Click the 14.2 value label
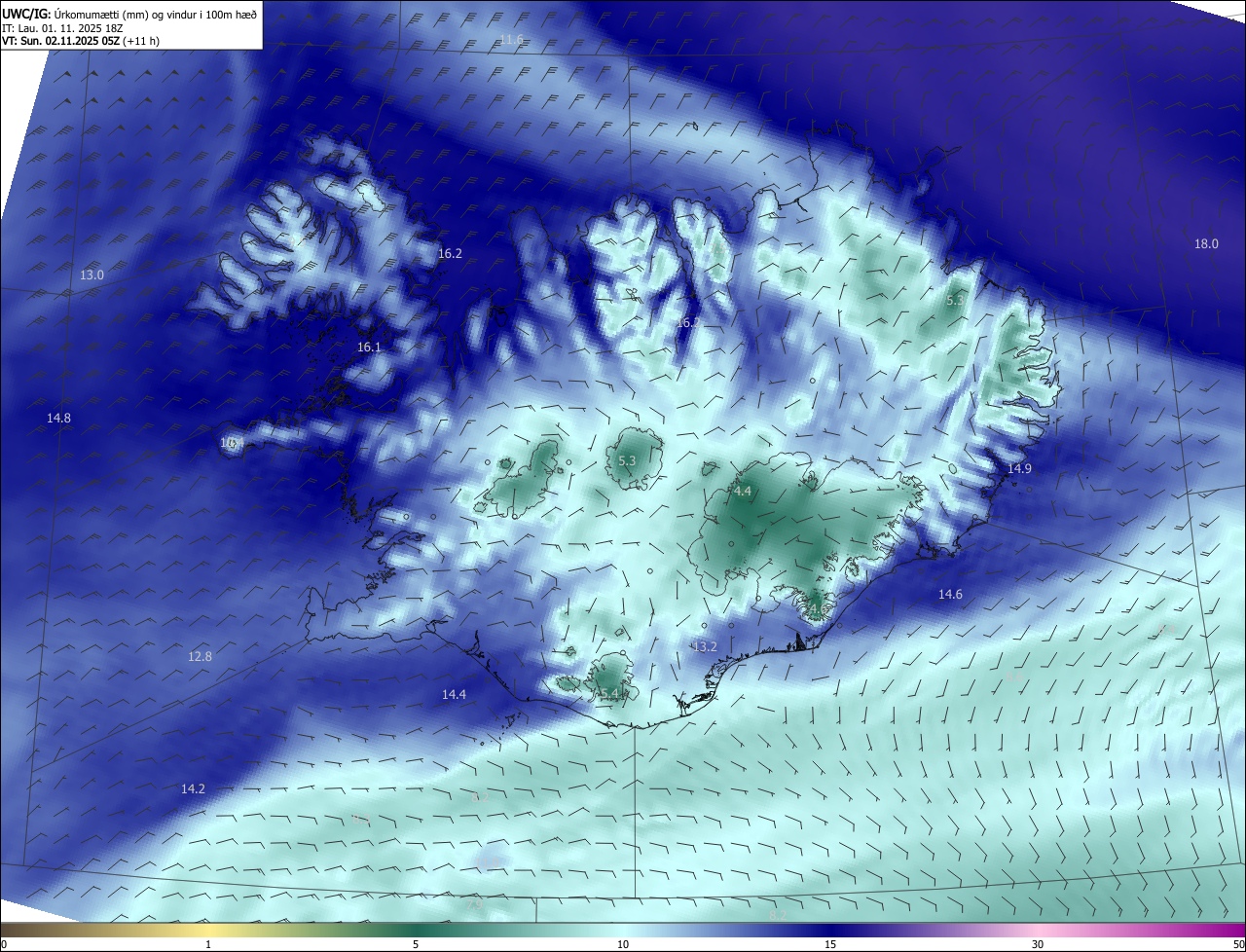This screenshot has height=952, width=1246. click(x=193, y=788)
